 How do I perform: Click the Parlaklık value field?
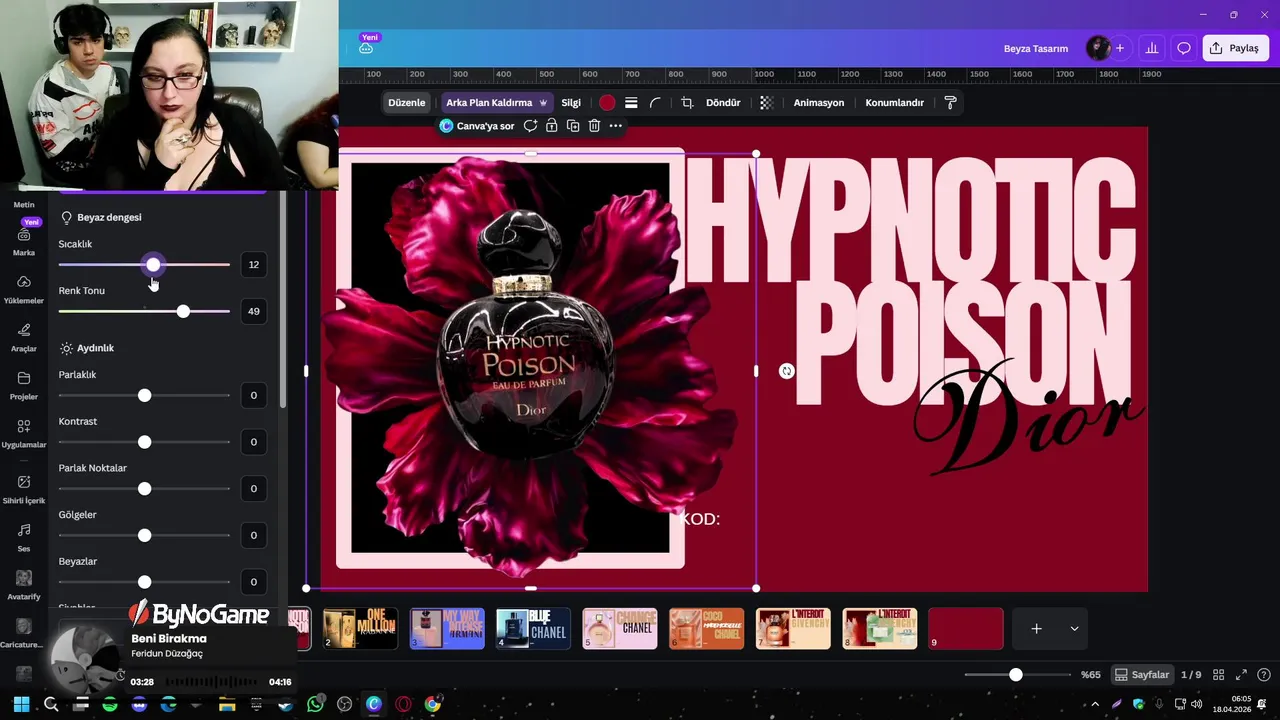coord(253,396)
